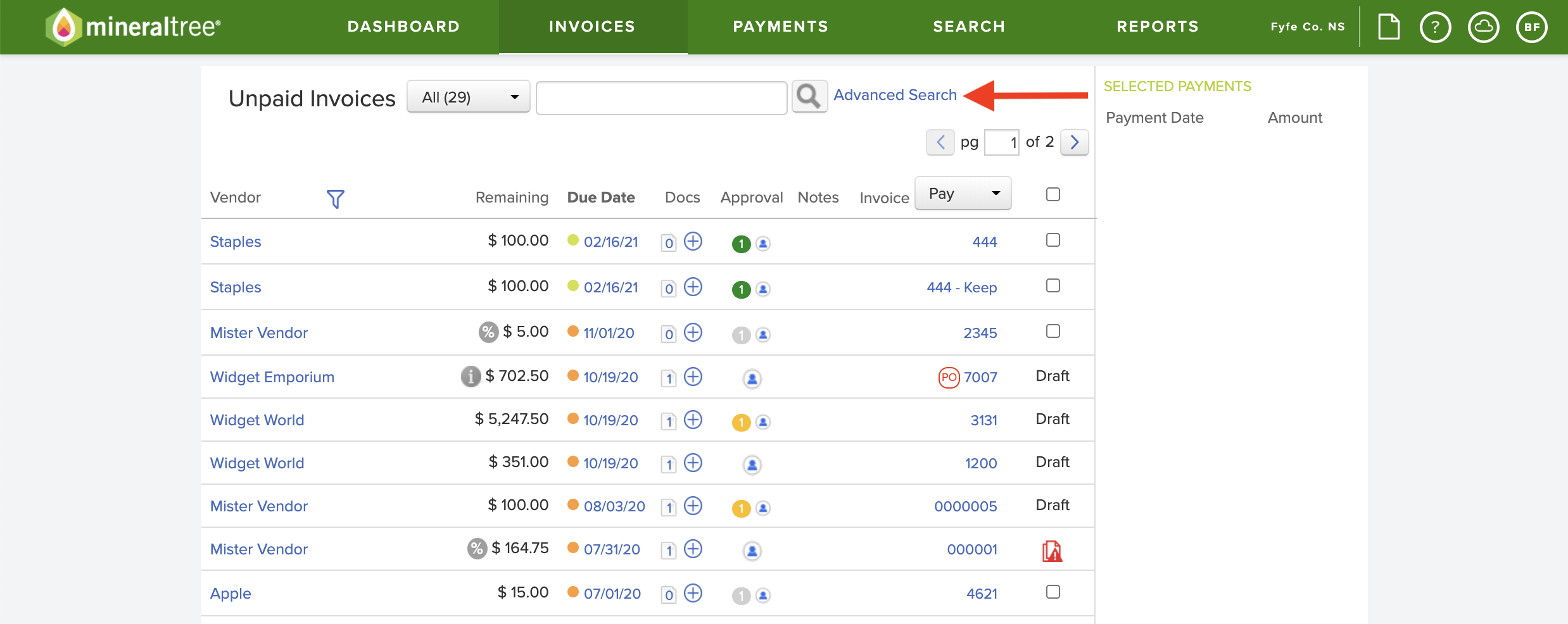Open due date 07/01/20 link
Image resolution: width=1568 pixels, height=624 pixels.
pos(612,594)
